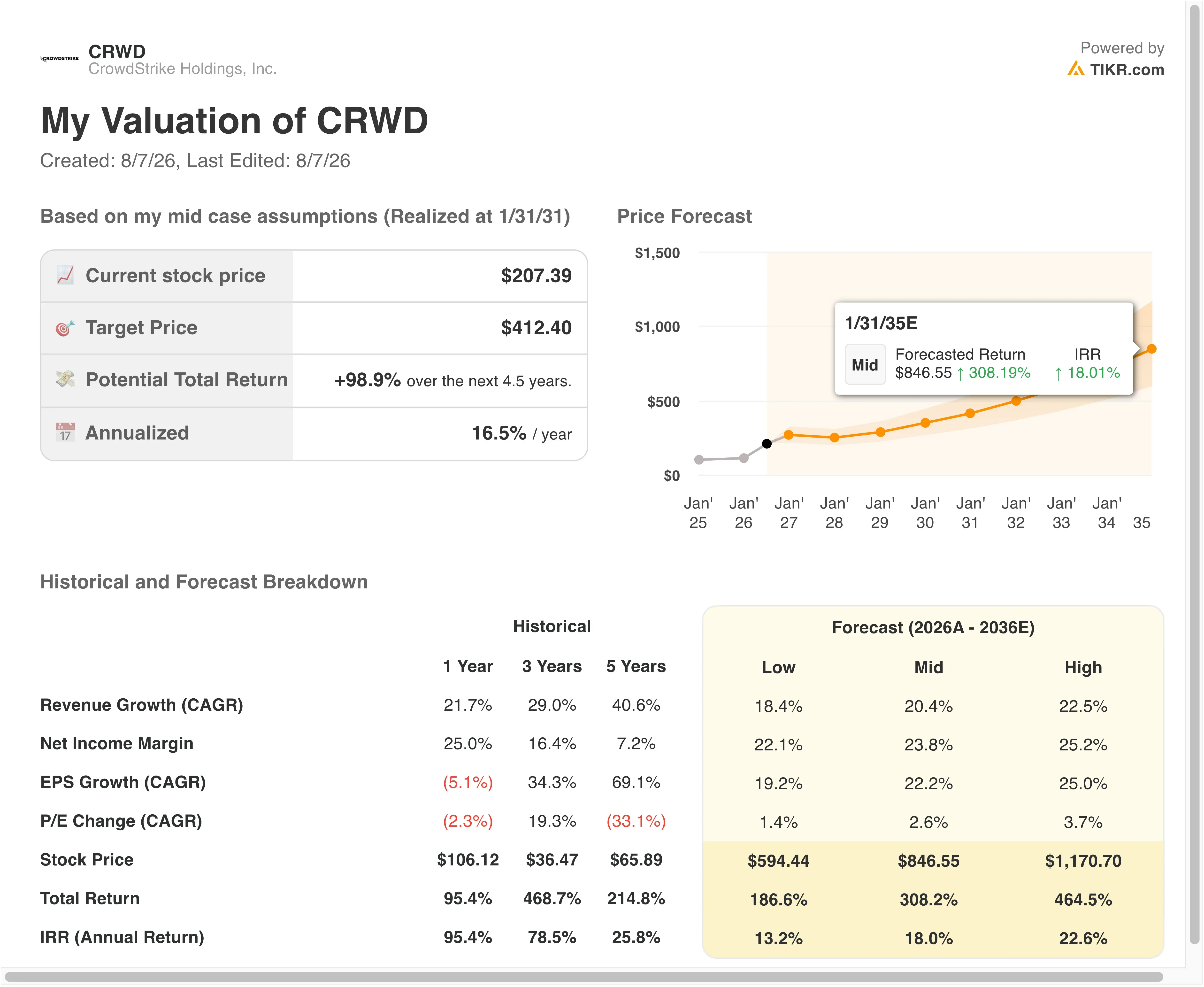Click the EPS Growth (CAGR) row label
Viewport: 1204px width, 987px height.
click(x=123, y=782)
